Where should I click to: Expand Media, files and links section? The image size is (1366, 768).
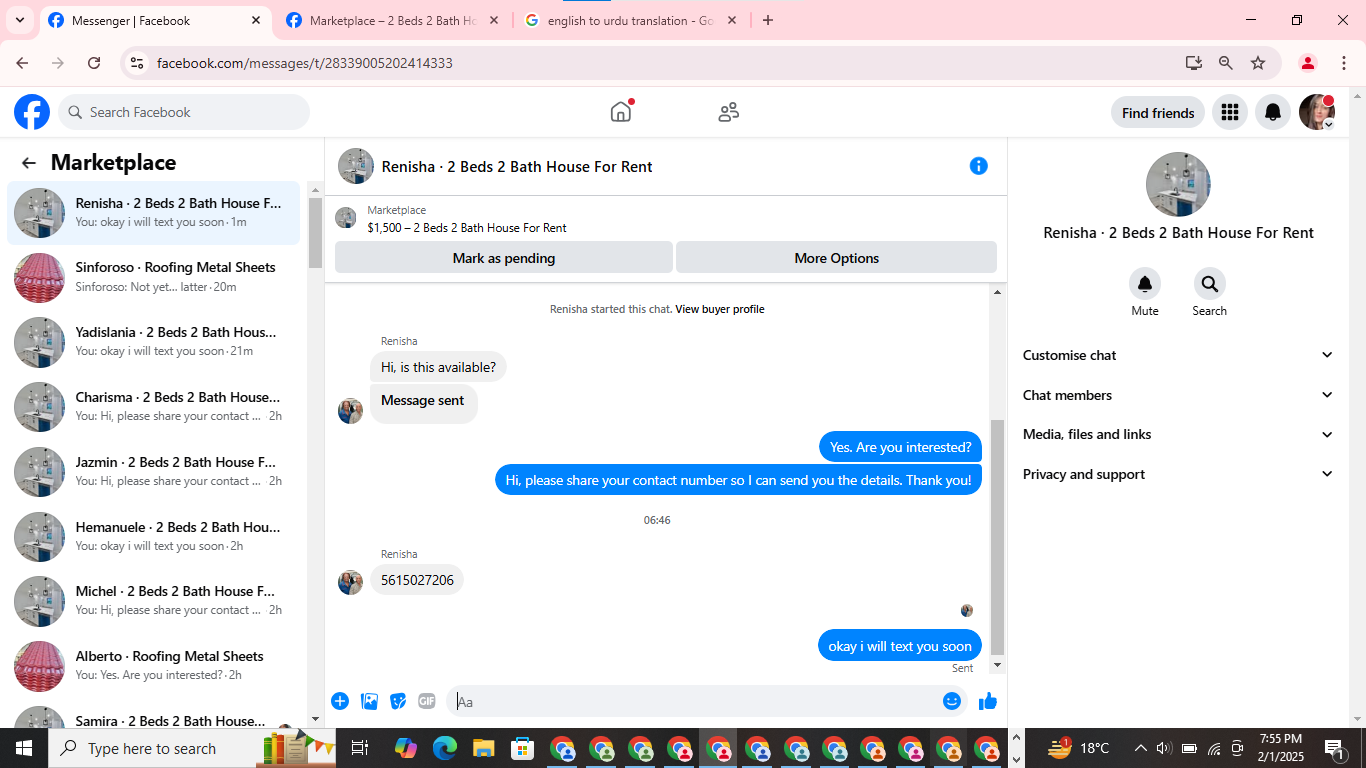1178,434
